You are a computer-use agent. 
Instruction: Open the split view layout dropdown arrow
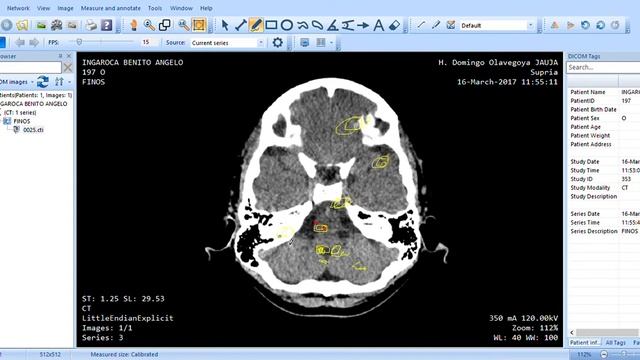click(x=331, y=43)
